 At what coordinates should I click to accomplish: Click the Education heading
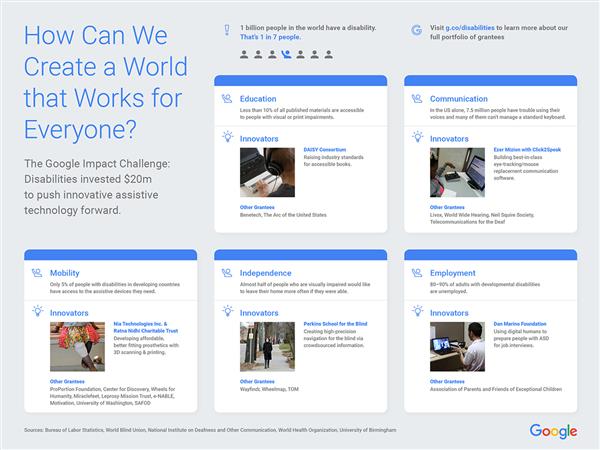click(x=258, y=99)
